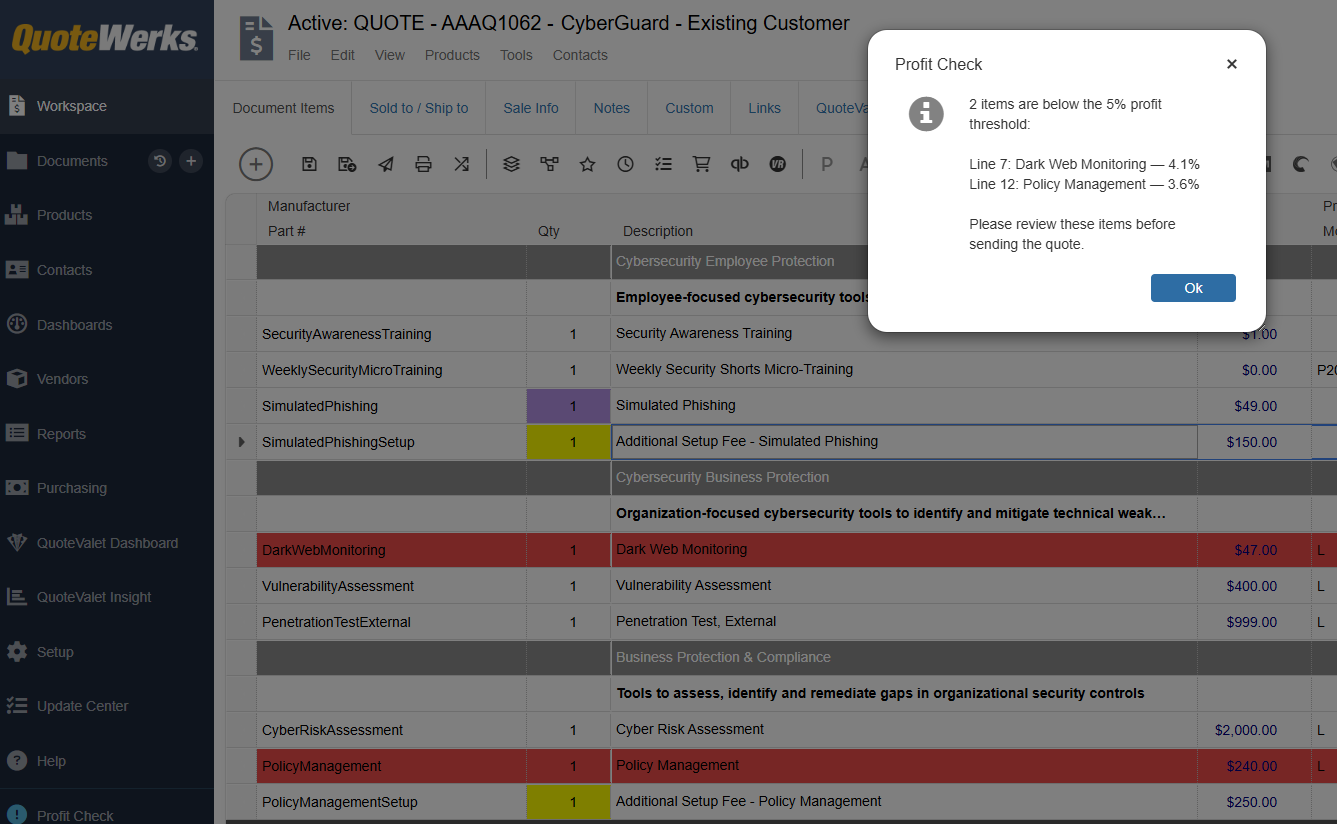This screenshot has width=1337, height=824.
Task: Click Ok in the Profit Check dialog
Action: point(1193,288)
